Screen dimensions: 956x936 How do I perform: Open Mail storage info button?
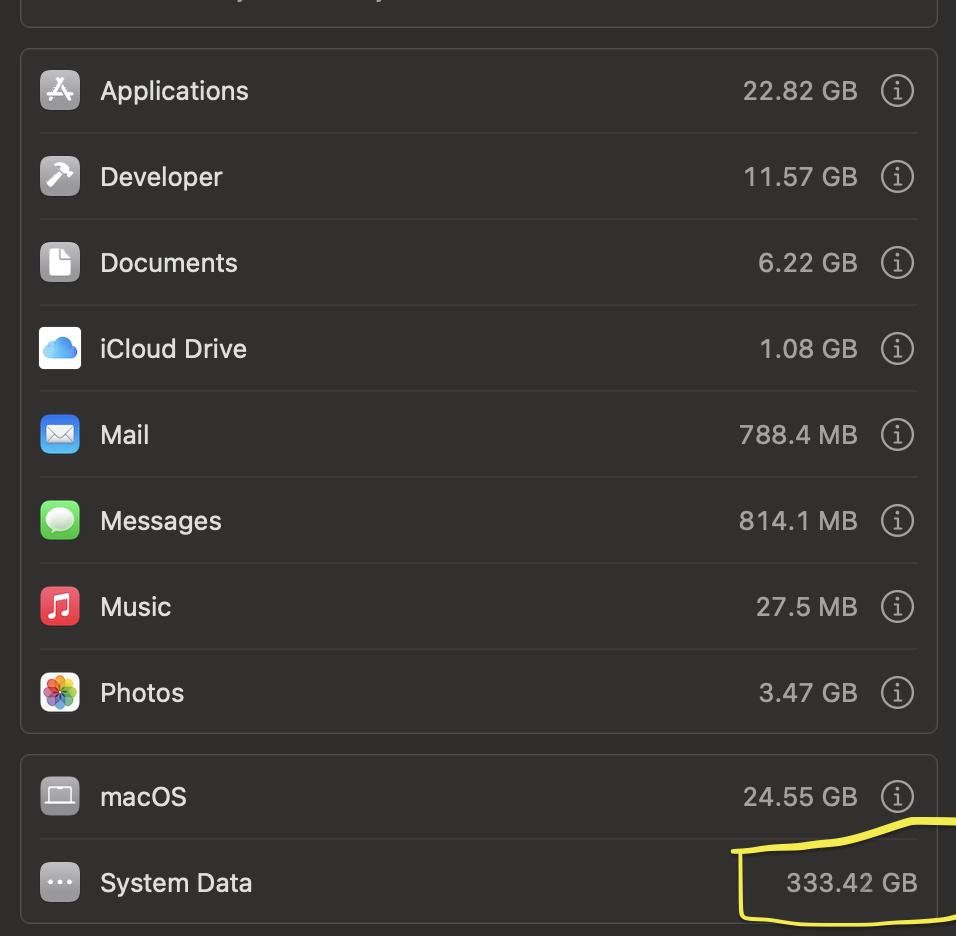[897, 435]
